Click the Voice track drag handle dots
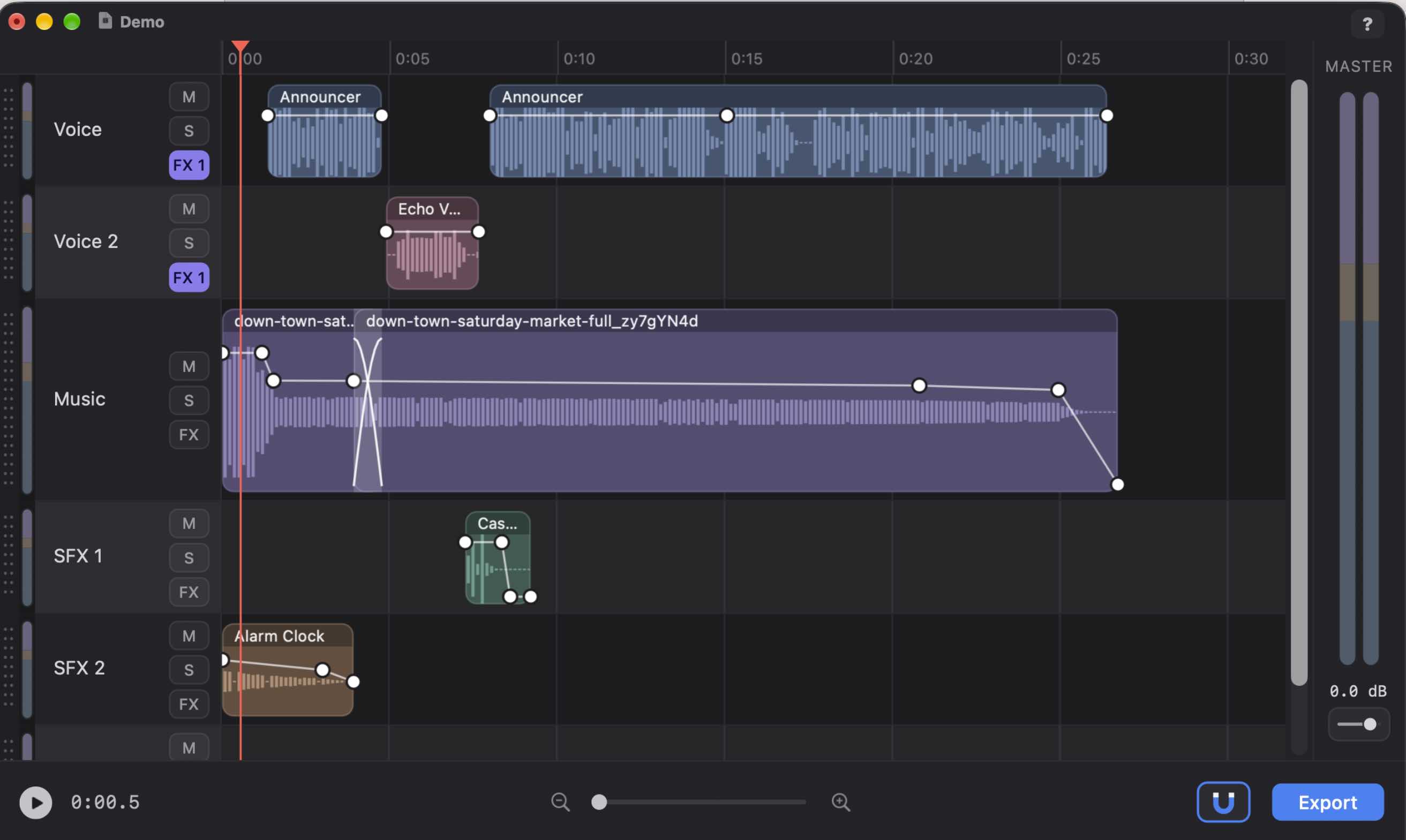 [8, 128]
